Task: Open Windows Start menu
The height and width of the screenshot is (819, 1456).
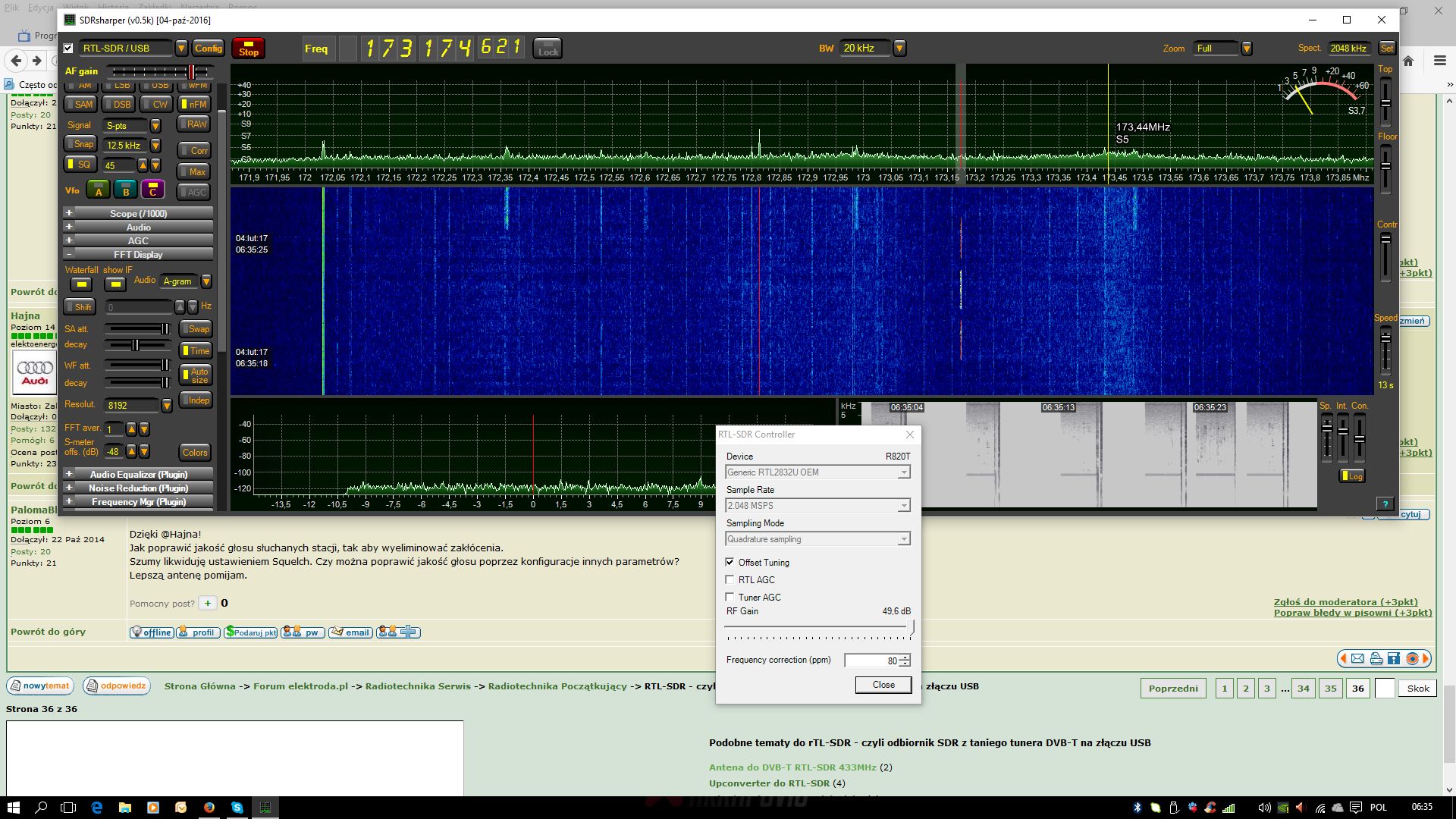Action: [x=13, y=808]
